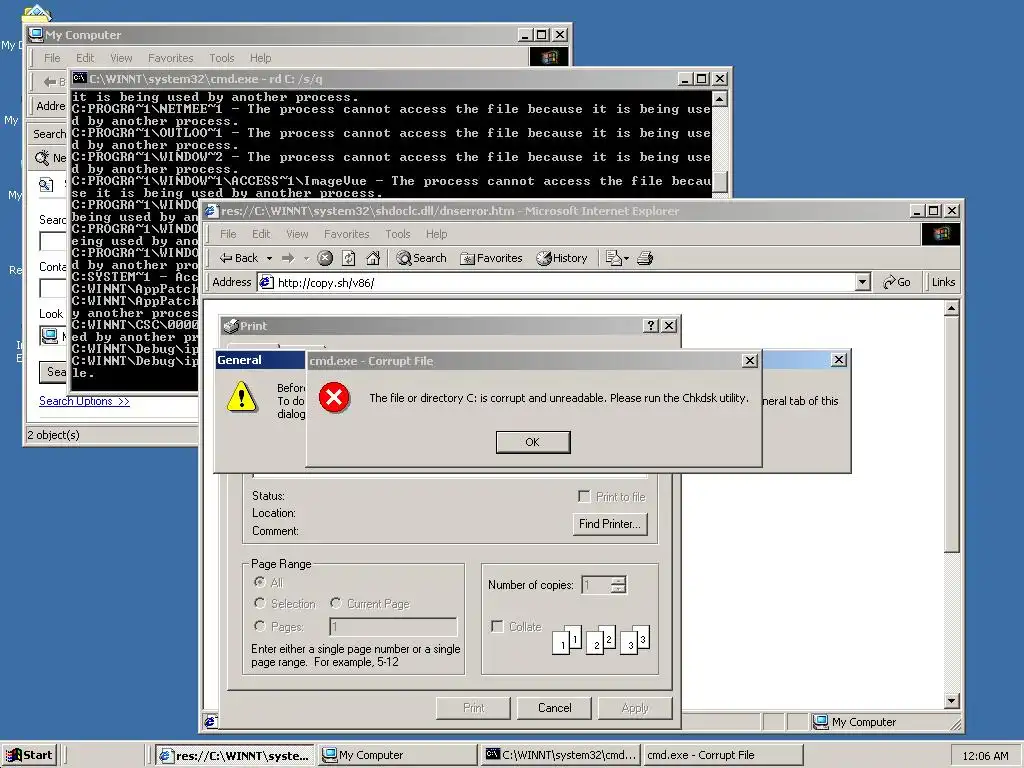Click the 12:06 AM taskbar clock
Viewport: 1024px width, 768px height.
coord(985,756)
